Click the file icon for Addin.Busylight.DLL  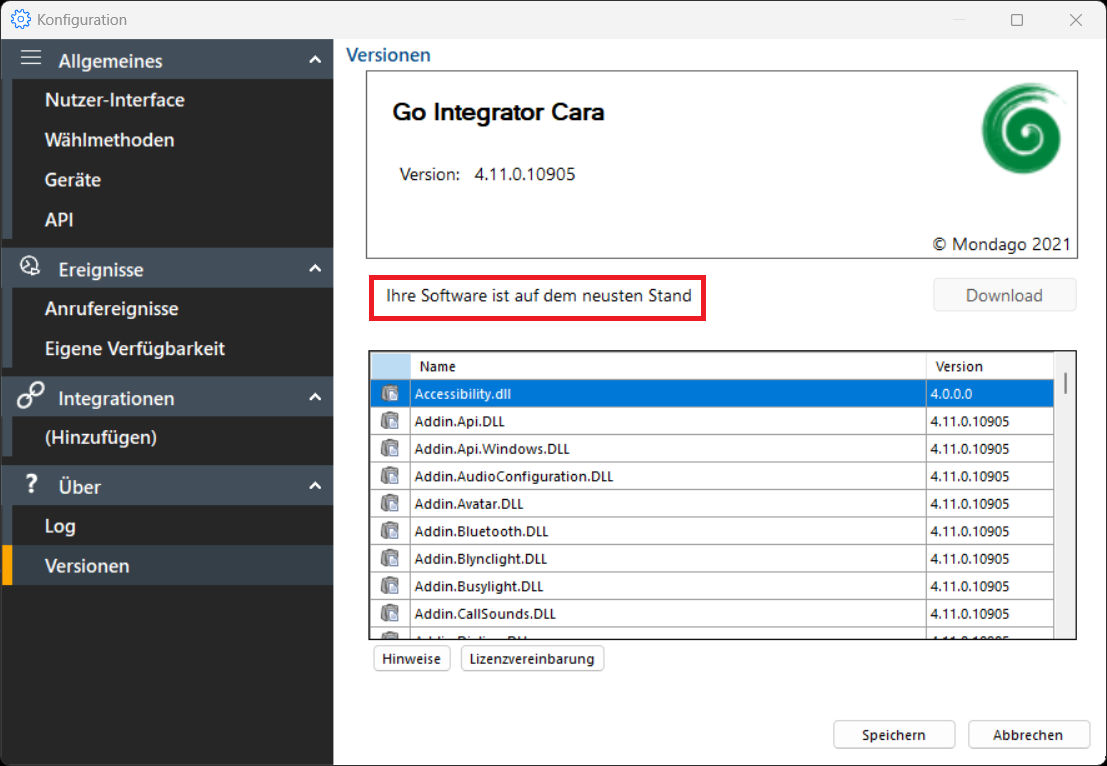(390, 587)
